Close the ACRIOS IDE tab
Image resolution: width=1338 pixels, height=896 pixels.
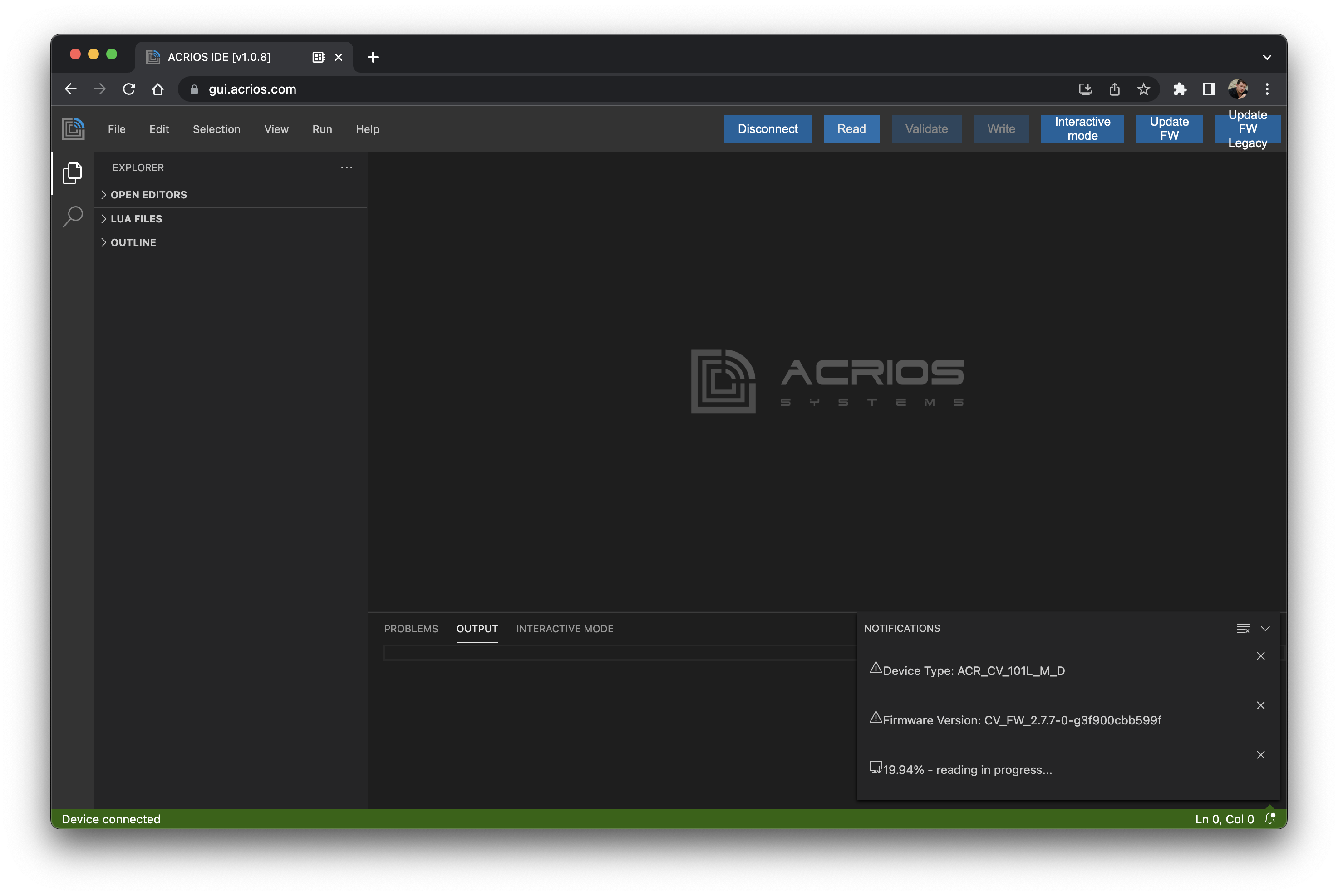click(x=338, y=57)
